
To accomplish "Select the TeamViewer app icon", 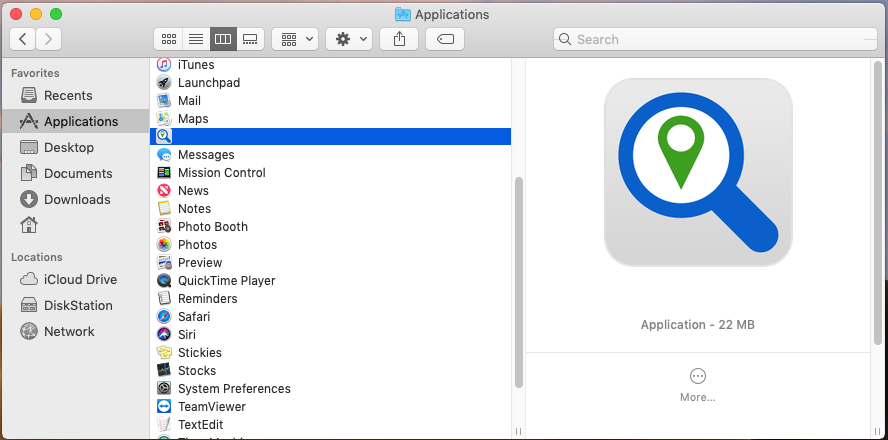I will tap(164, 407).
